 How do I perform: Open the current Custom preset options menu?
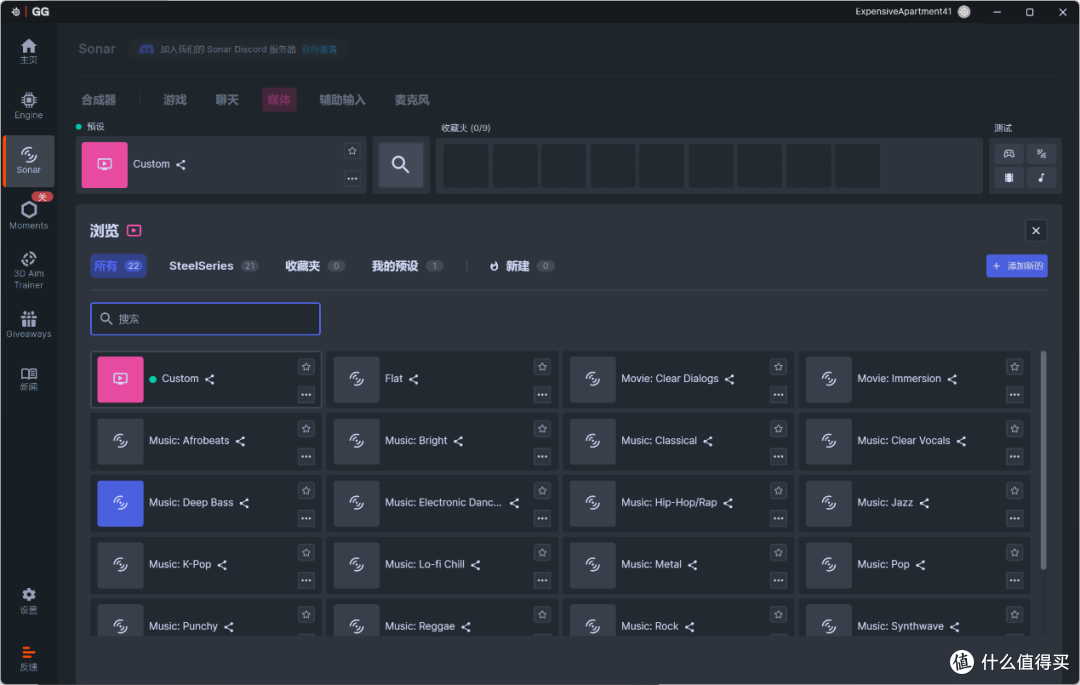(352, 178)
